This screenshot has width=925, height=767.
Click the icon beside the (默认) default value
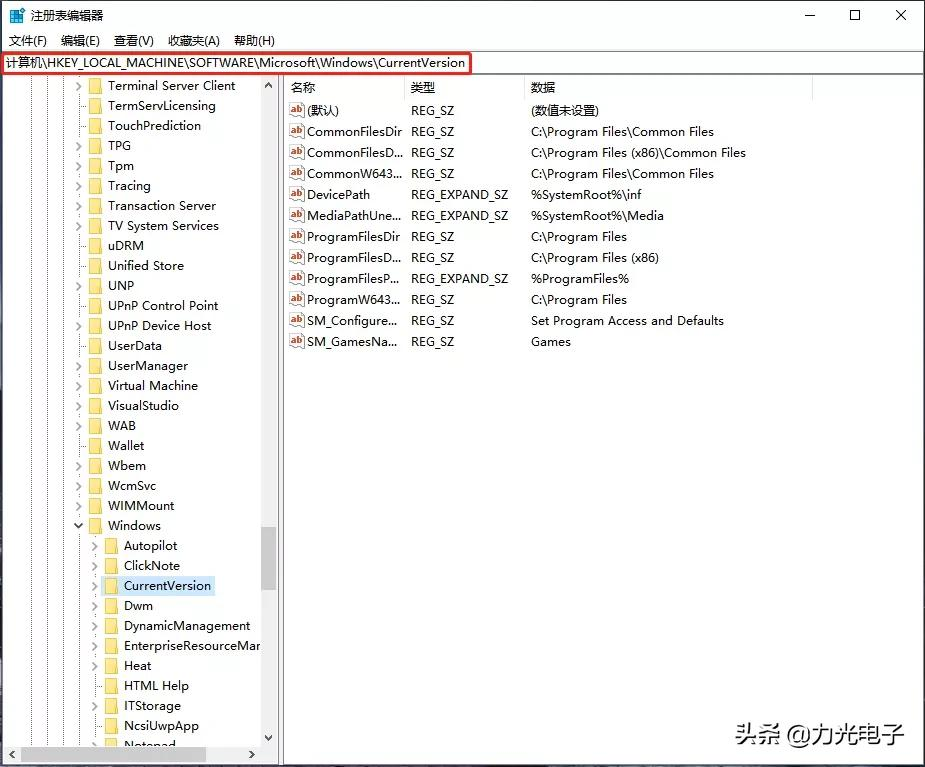[296, 111]
